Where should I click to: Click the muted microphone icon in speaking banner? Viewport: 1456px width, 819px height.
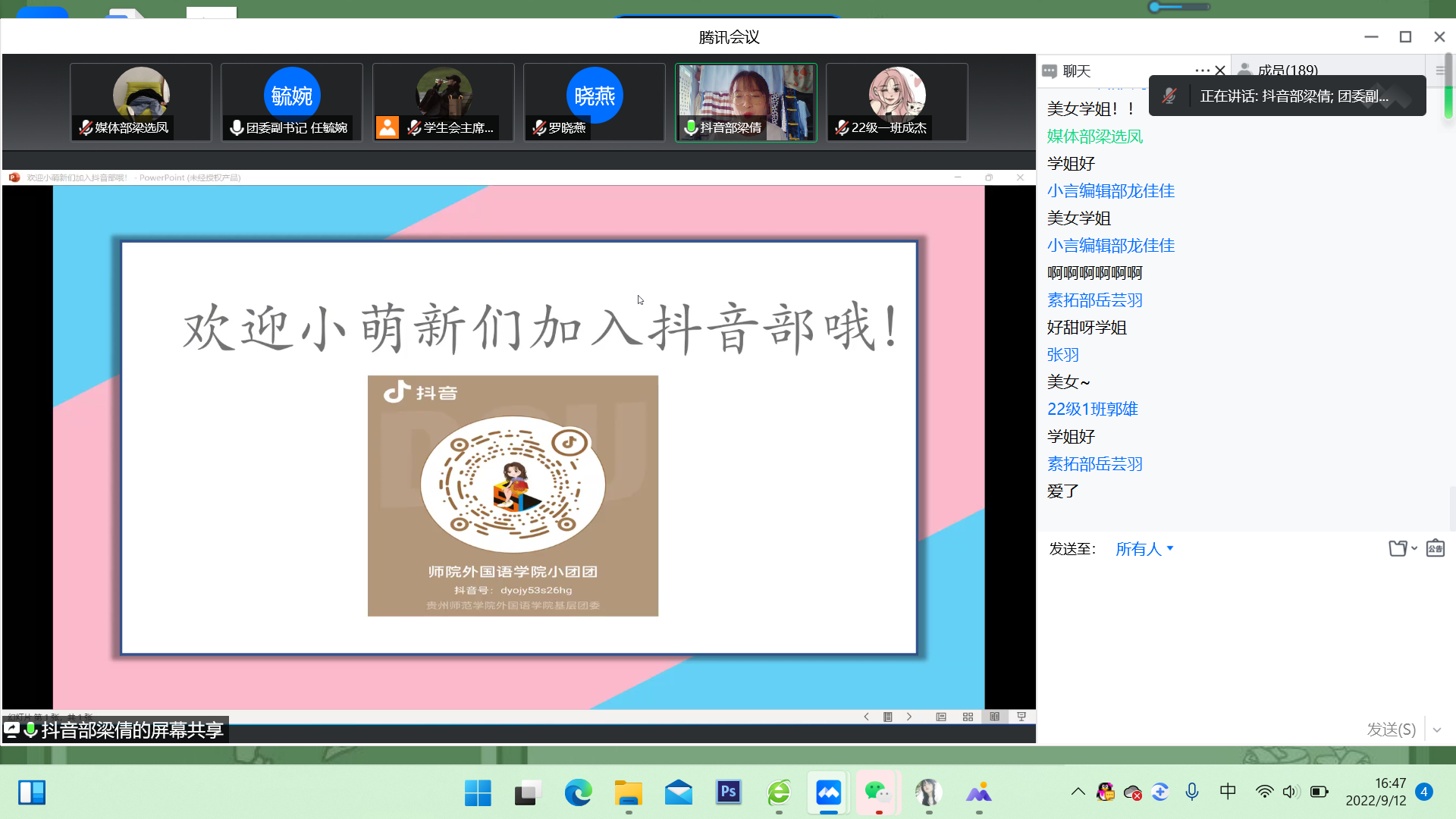click(x=1169, y=96)
